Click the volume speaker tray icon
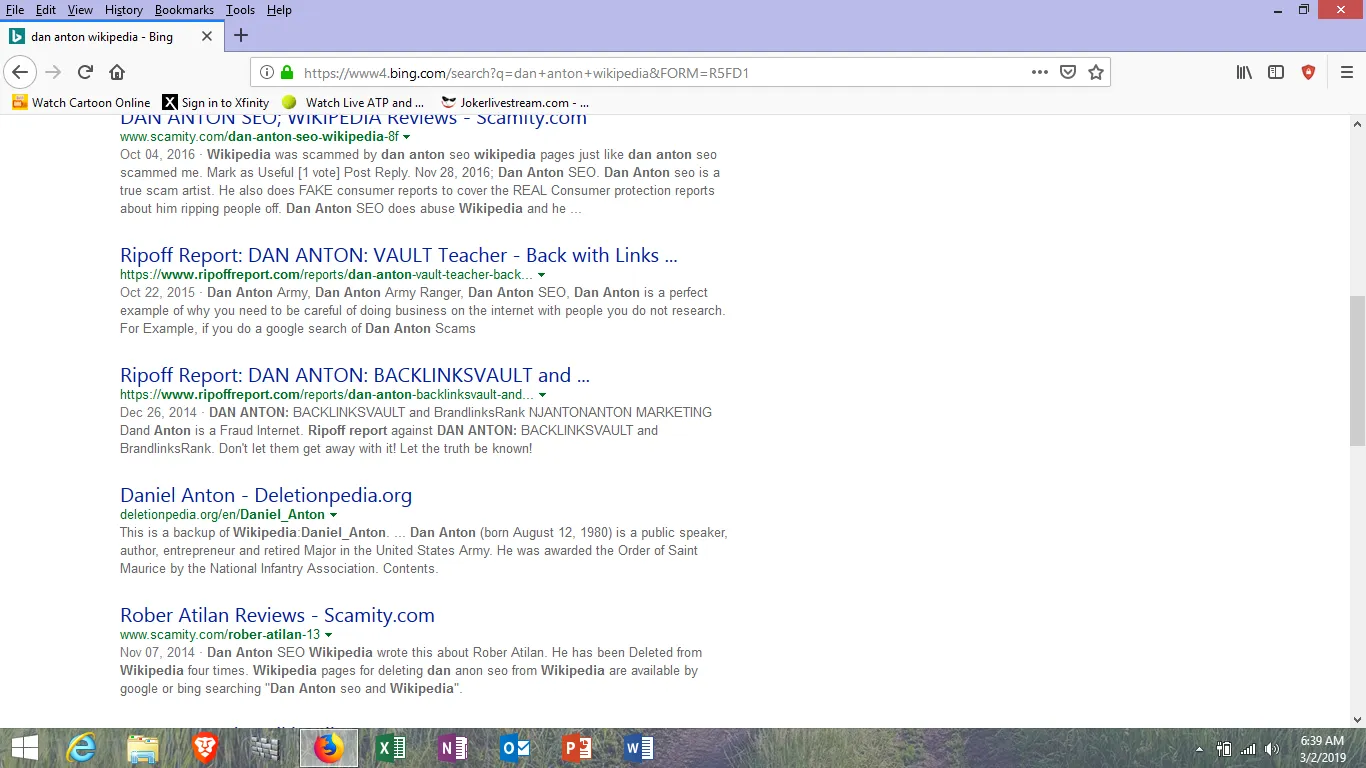Screen dimensions: 1366x768 pos(1272,749)
